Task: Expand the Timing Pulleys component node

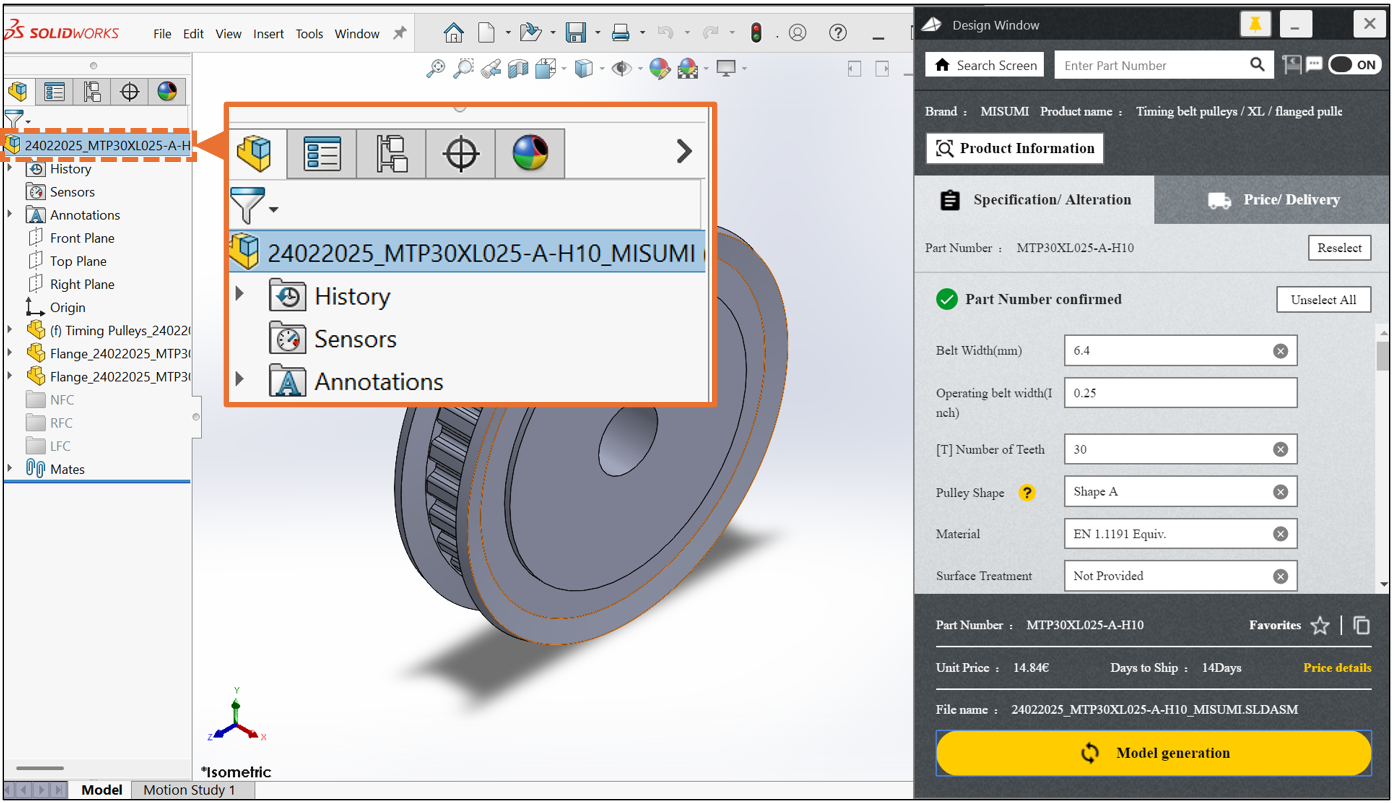Action: tap(10, 330)
